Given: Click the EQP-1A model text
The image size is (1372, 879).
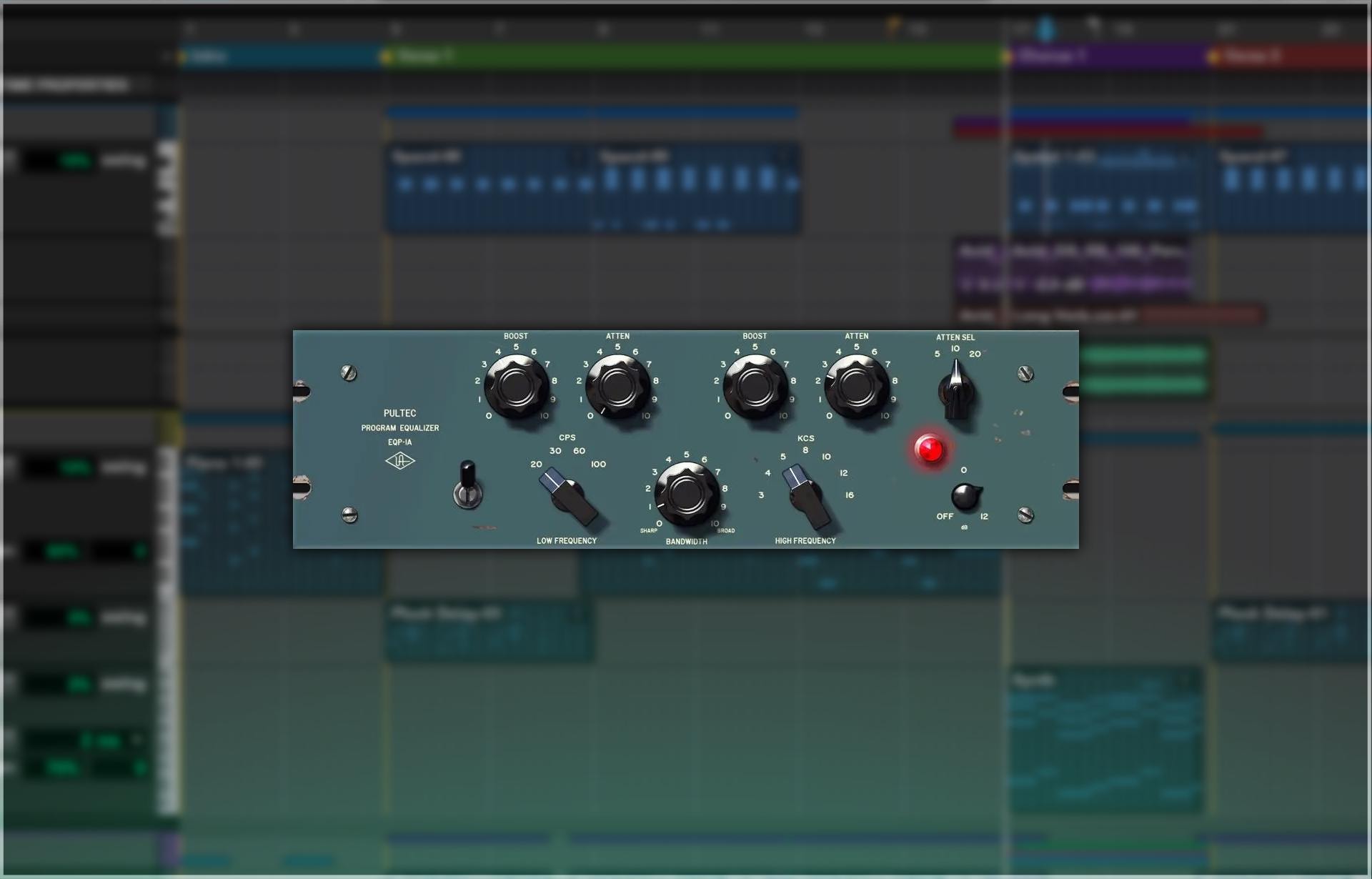Looking at the screenshot, I should (x=400, y=442).
